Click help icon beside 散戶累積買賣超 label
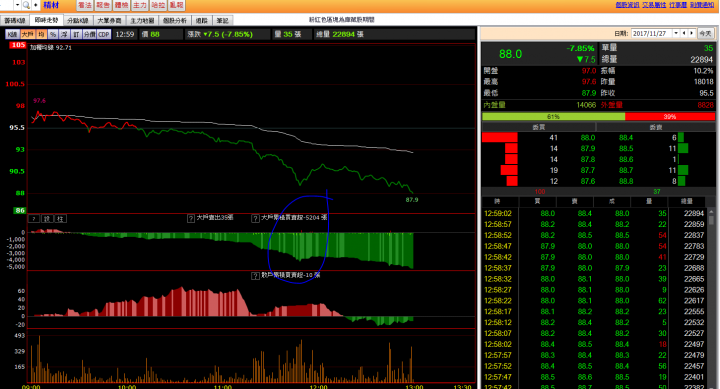Screen dimensions: 720x389 pos(255,276)
